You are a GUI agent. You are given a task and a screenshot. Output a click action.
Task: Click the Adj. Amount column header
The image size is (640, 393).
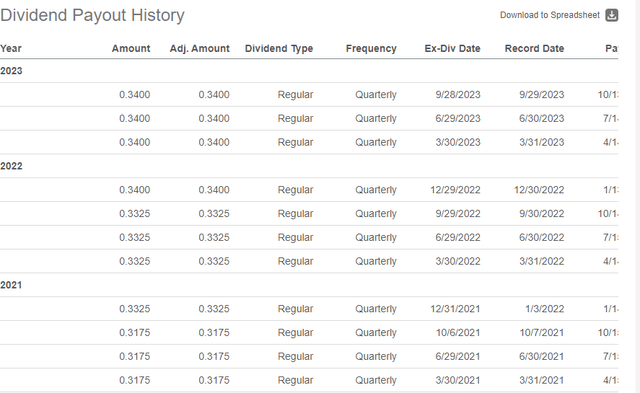200,49
